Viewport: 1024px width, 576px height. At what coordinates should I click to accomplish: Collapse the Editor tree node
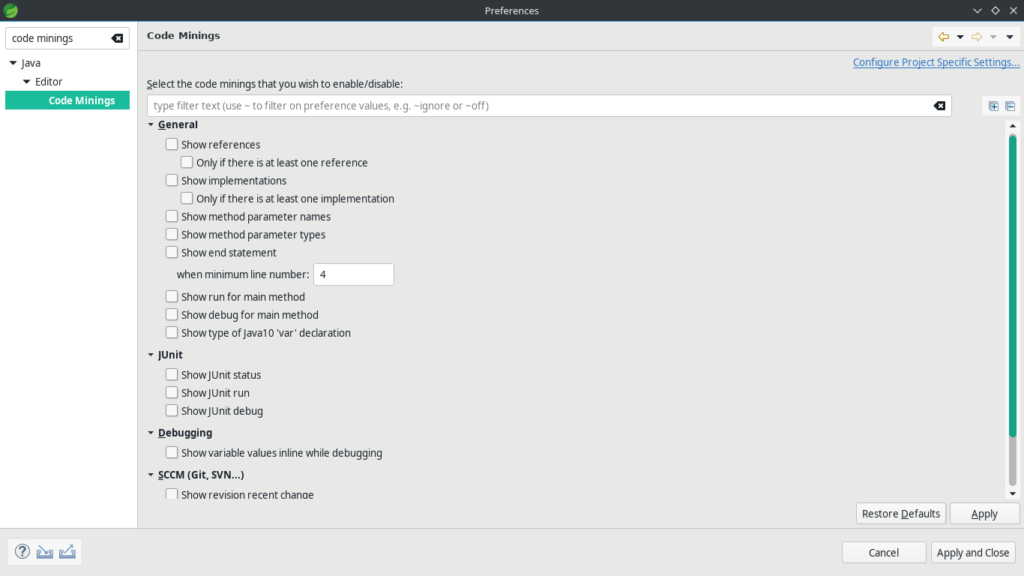point(27,82)
